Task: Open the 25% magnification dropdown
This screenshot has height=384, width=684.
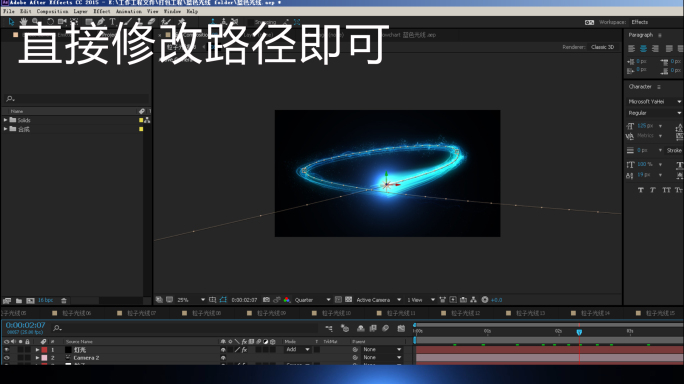Action: coord(191,300)
